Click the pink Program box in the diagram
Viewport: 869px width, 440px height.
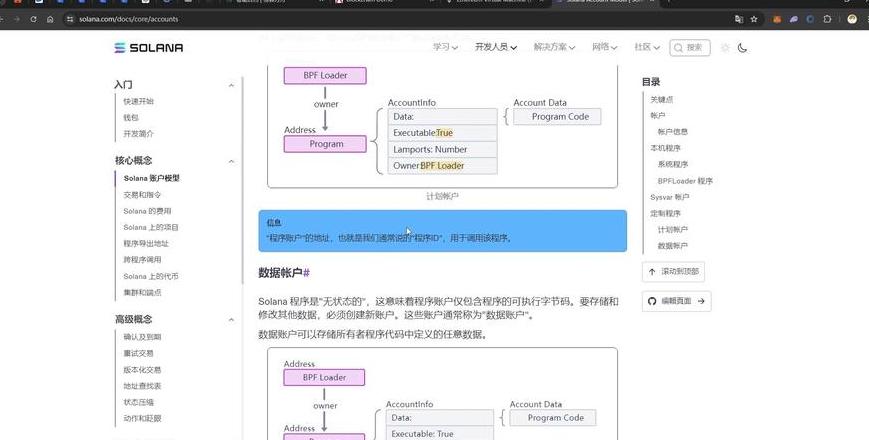[x=325, y=144]
